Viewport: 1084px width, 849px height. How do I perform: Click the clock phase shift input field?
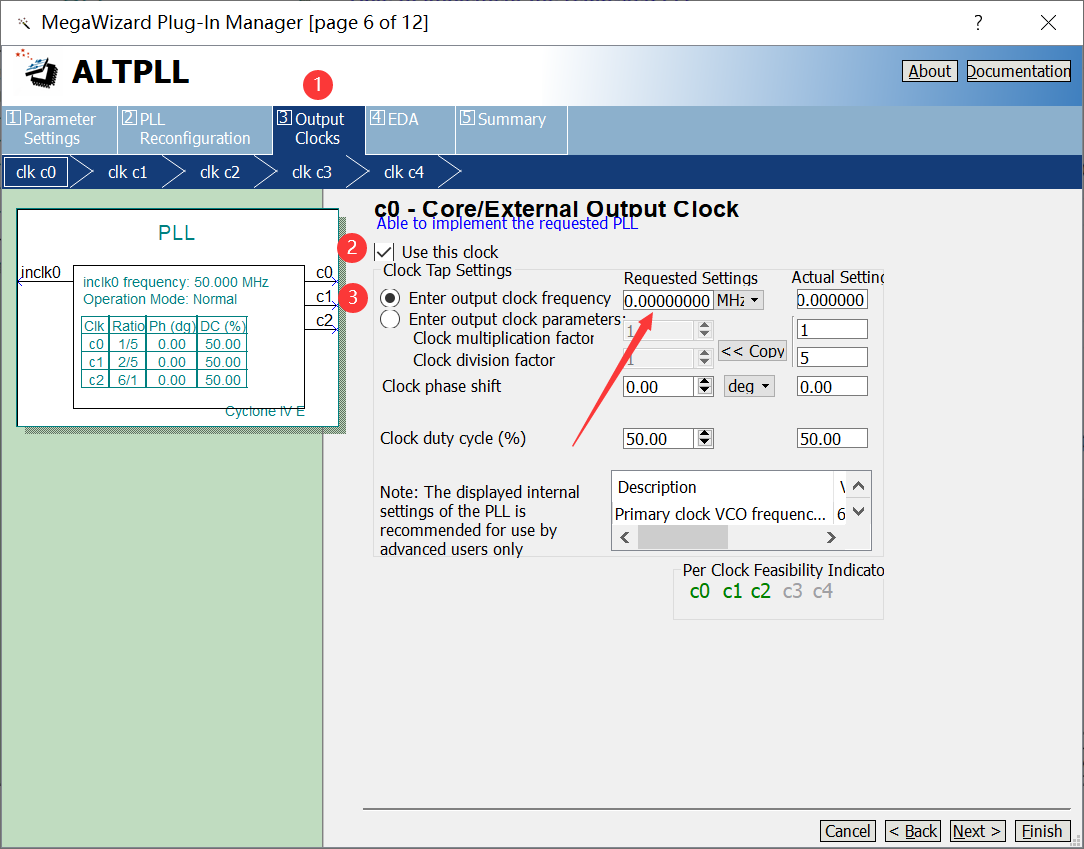pyautogui.click(x=658, y=386)
